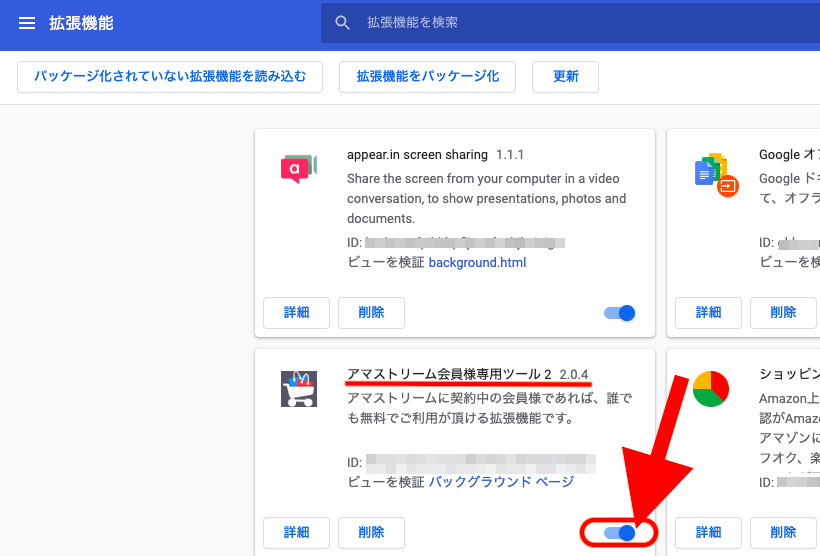Click the appear.in screen sharing icon
Image resolution: width=820 pixels, height=556 pixels.
point(299,168)
